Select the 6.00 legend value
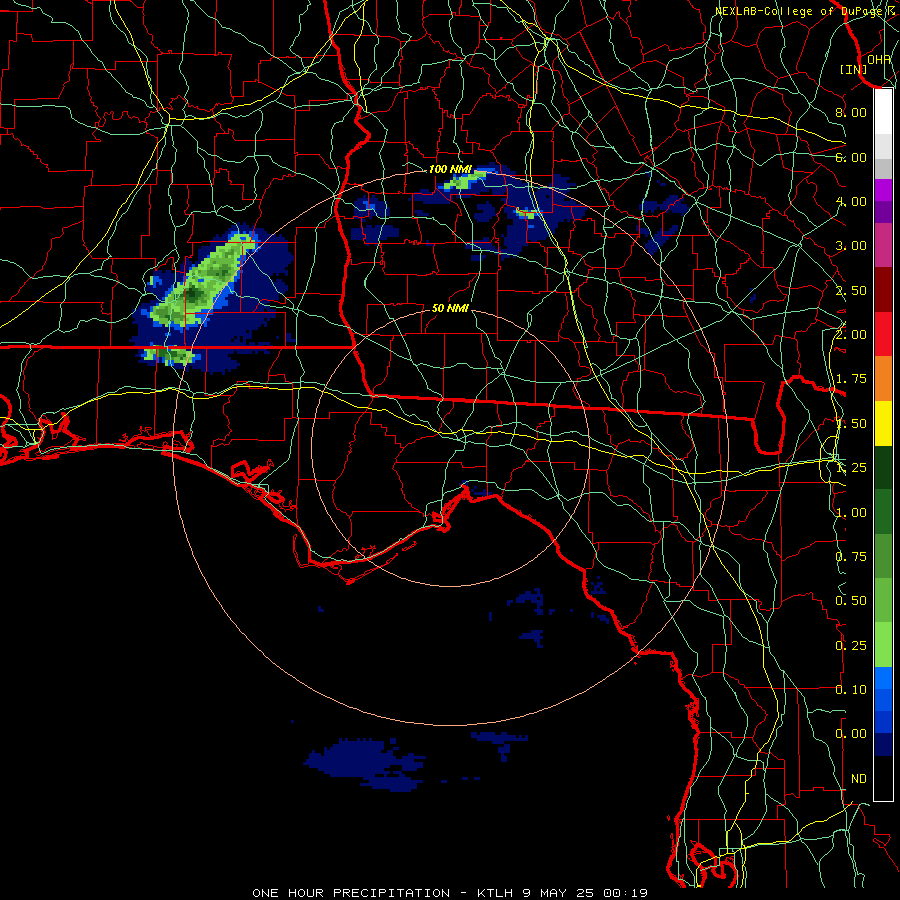This screenshot has height=900, width=900. pos(851,157)
